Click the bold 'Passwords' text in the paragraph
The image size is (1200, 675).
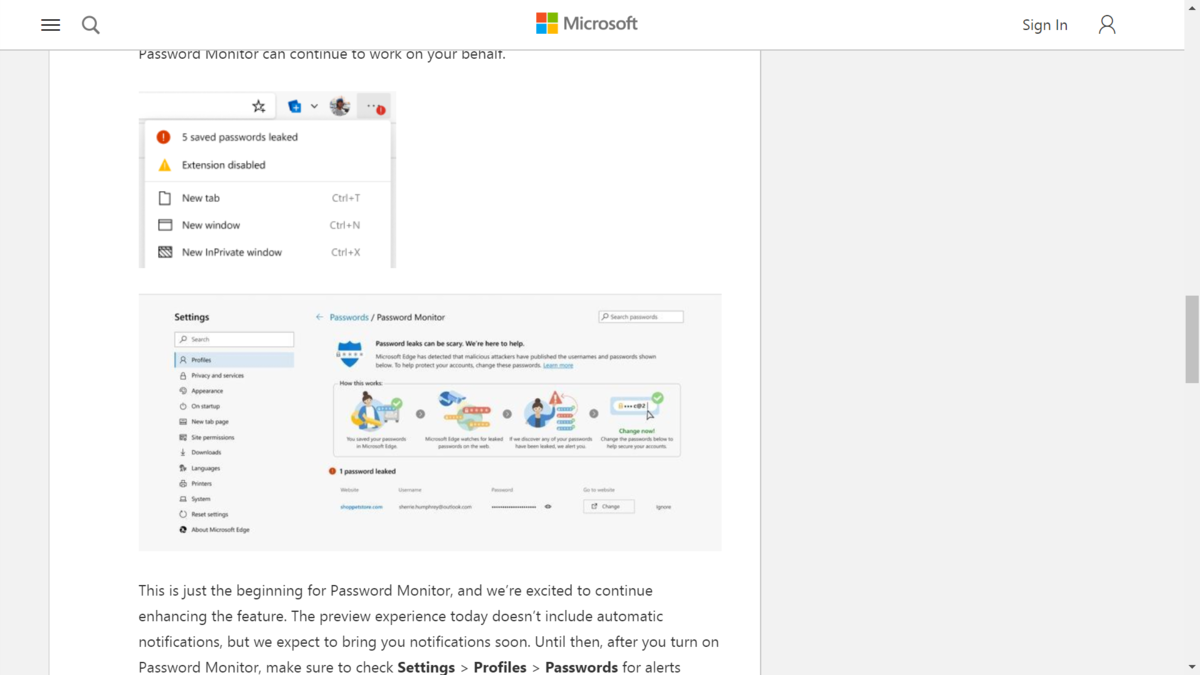point(581,667)
